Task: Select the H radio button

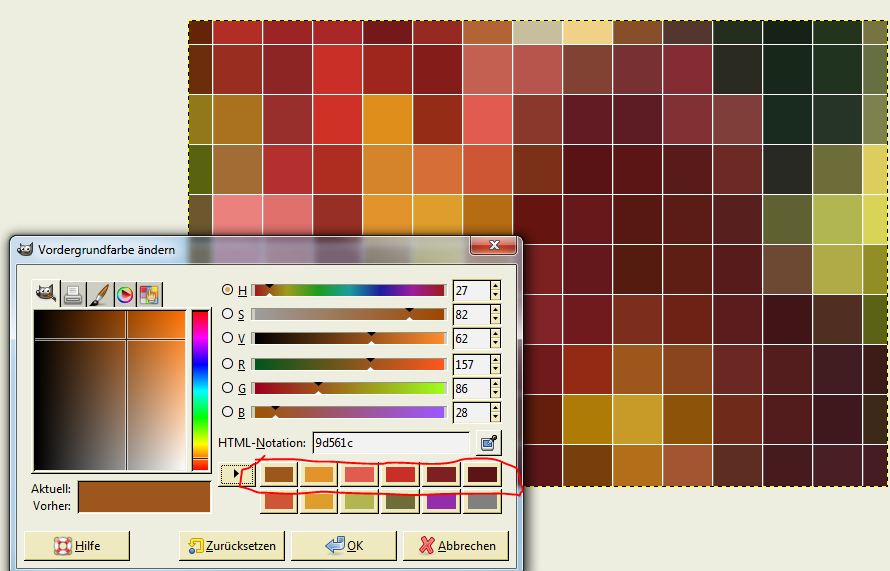Action: (228, 289)
